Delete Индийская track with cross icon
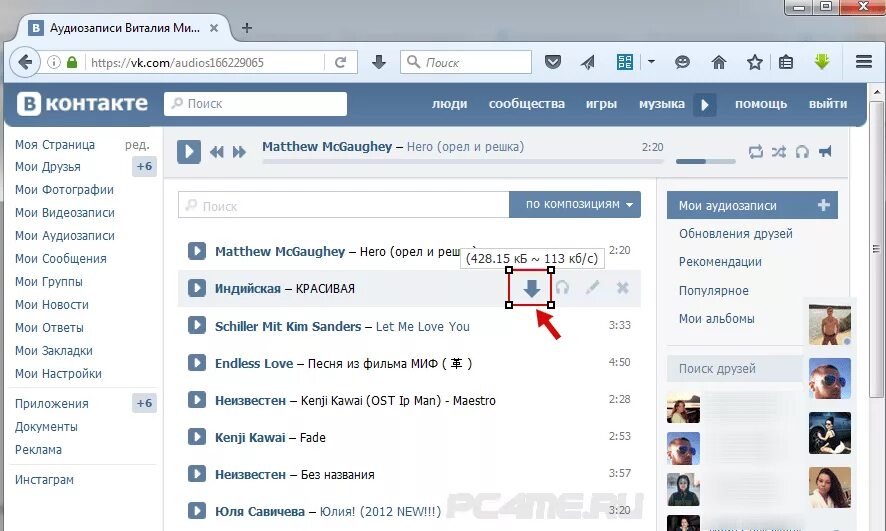Screen dimensions: 886x531 click(x=623, y=288)
